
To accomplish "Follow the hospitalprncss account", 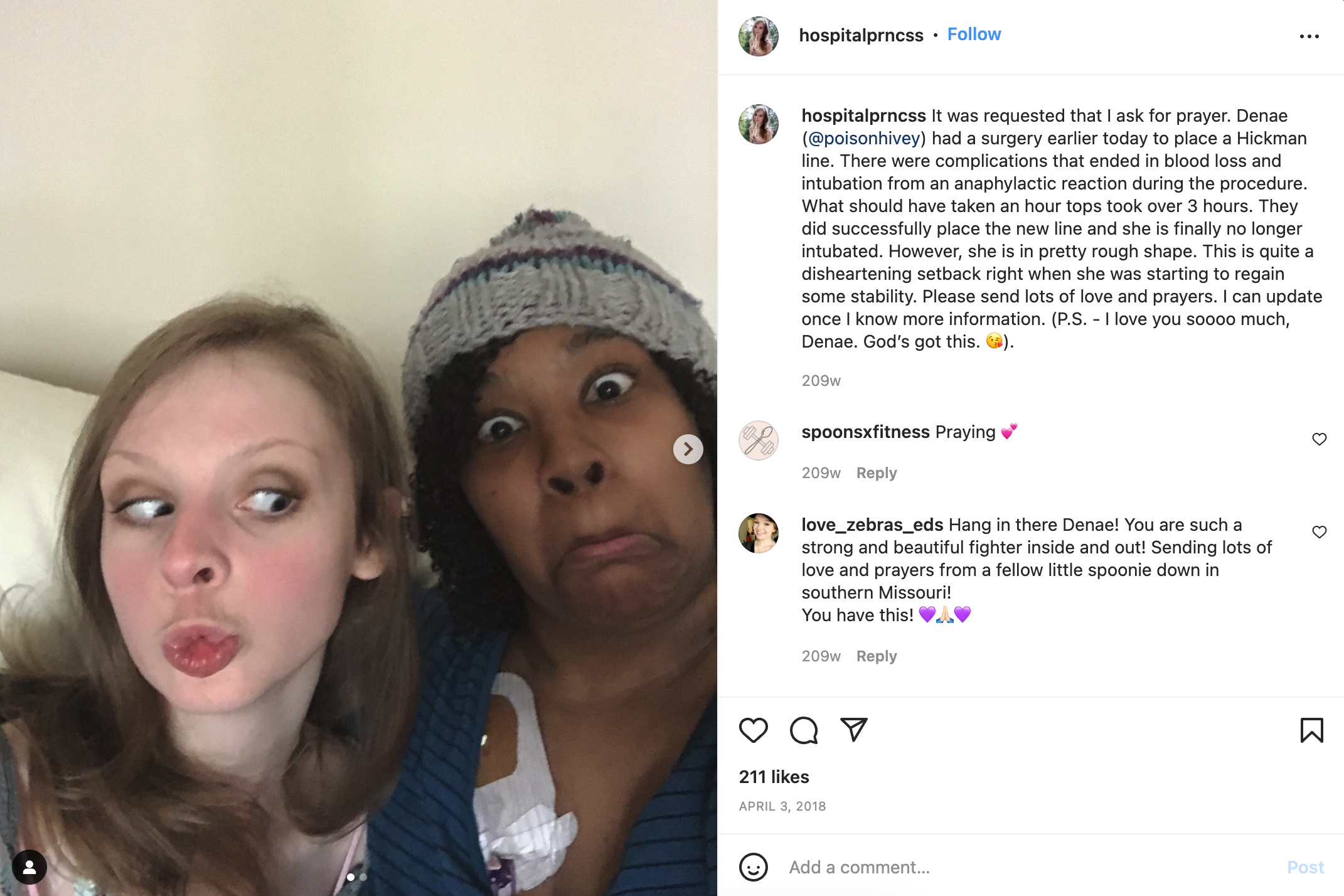I will pos(974,35).
